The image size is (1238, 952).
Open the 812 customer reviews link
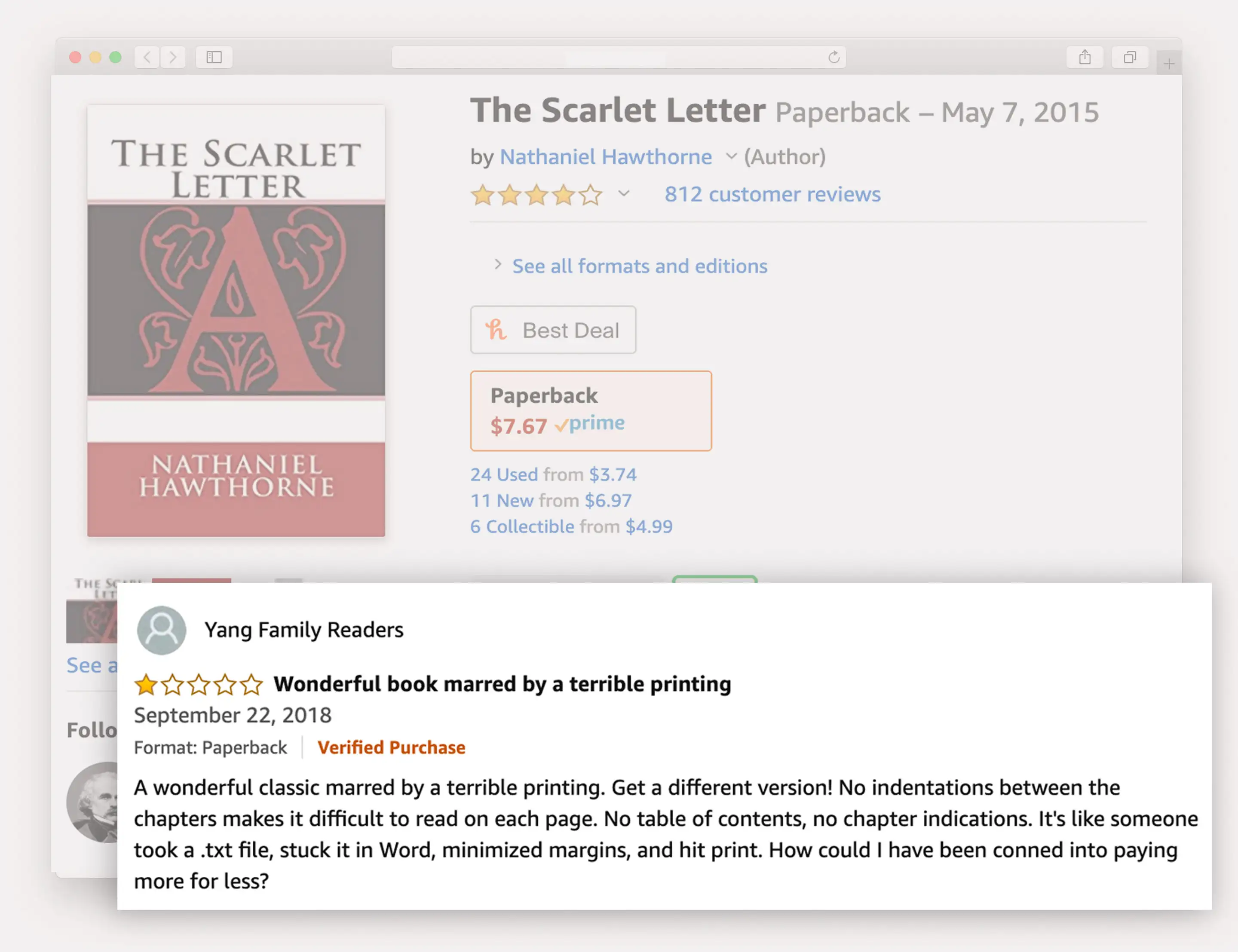[x=772, y=194]
